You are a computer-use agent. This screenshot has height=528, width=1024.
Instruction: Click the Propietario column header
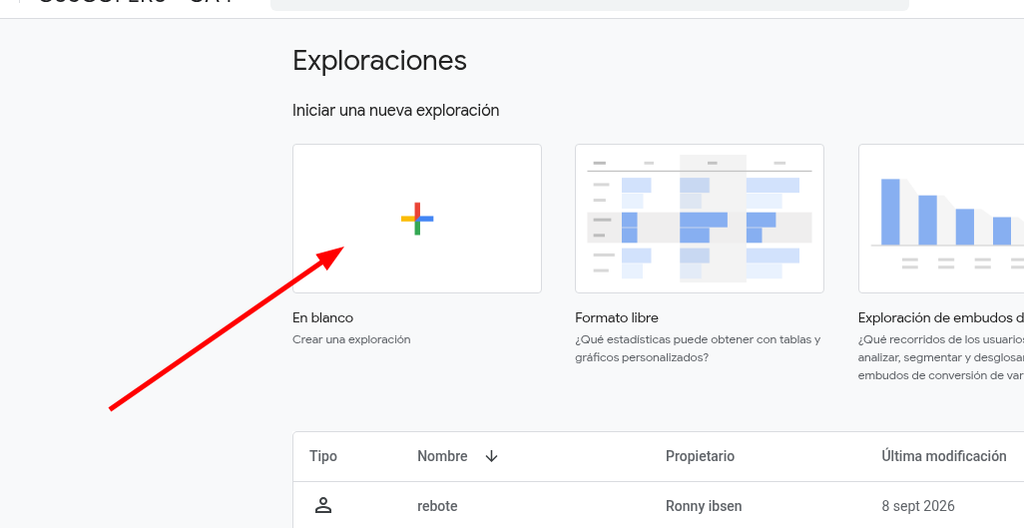(x=700, y=456)
